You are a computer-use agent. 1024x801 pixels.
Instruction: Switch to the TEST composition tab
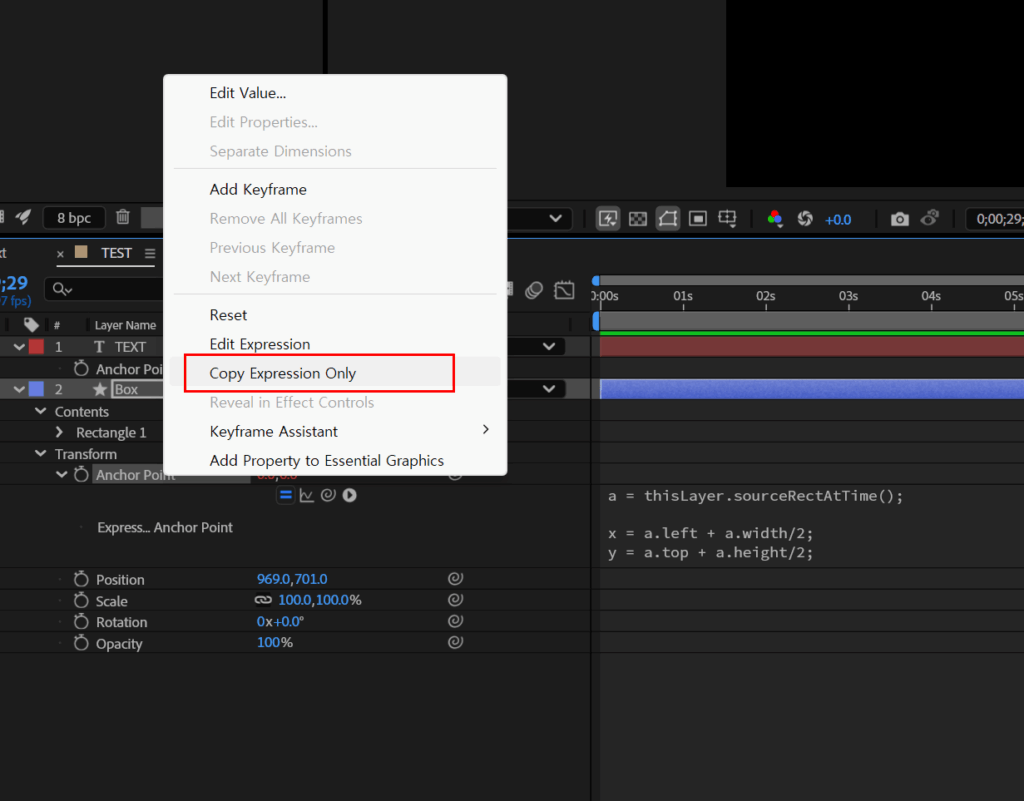pos(116,253)
